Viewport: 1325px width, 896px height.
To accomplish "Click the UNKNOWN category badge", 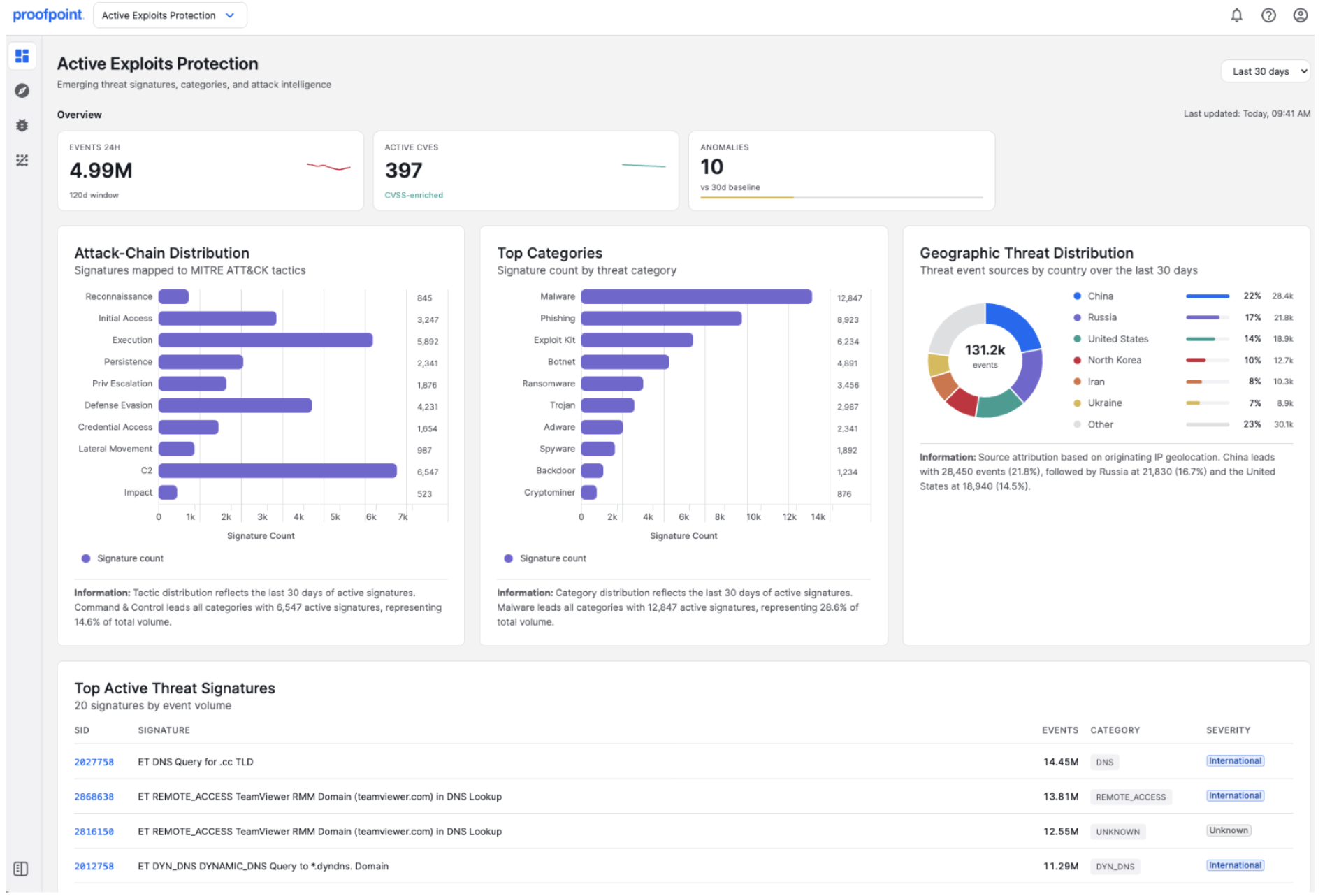I will click(1117, 832).
